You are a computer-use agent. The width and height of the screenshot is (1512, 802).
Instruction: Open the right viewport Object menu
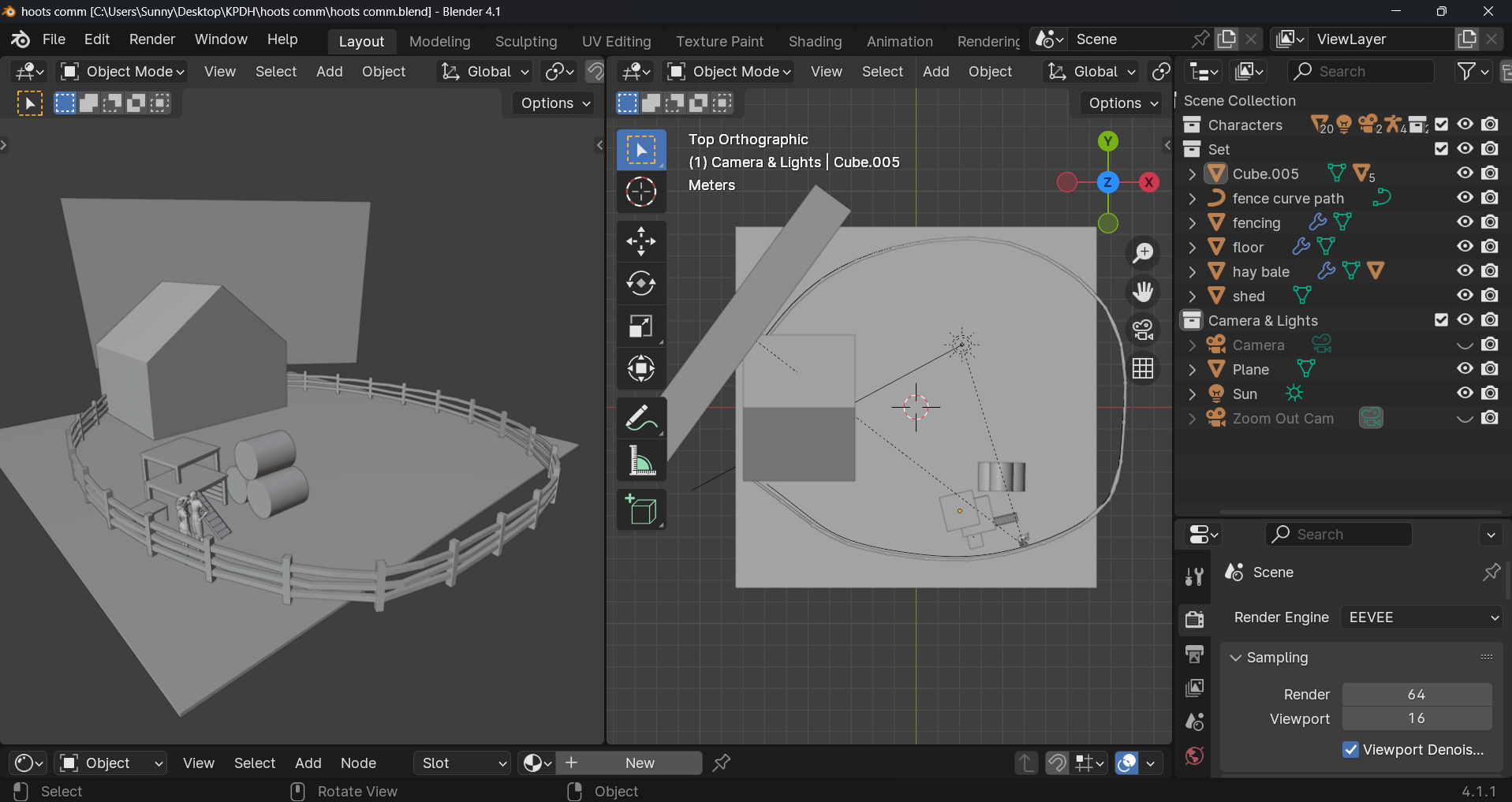coord(990,72)
